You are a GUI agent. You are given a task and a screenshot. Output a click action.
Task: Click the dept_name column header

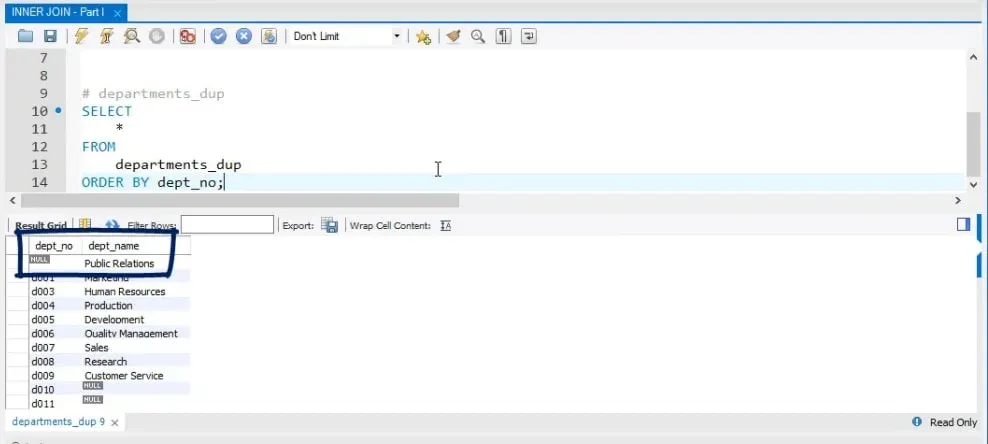click(x=113, y=245)
